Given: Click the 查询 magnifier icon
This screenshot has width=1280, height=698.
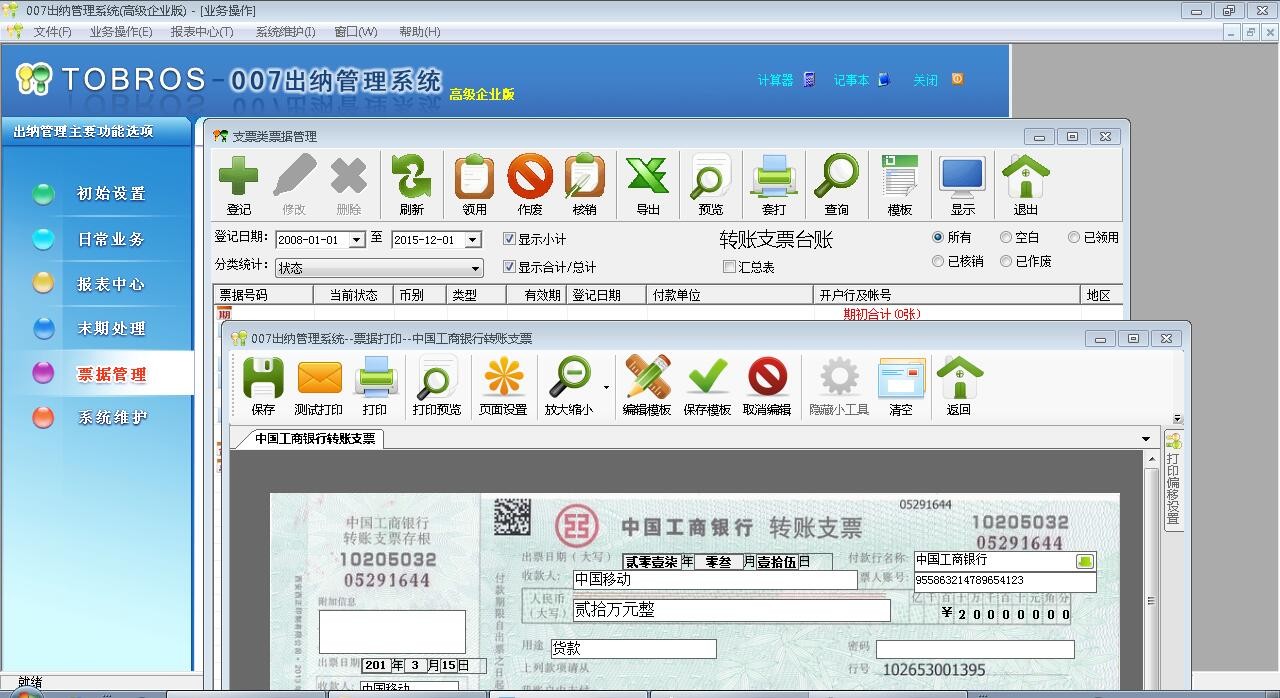Looking at the screenshot, I should click(837, 177).
